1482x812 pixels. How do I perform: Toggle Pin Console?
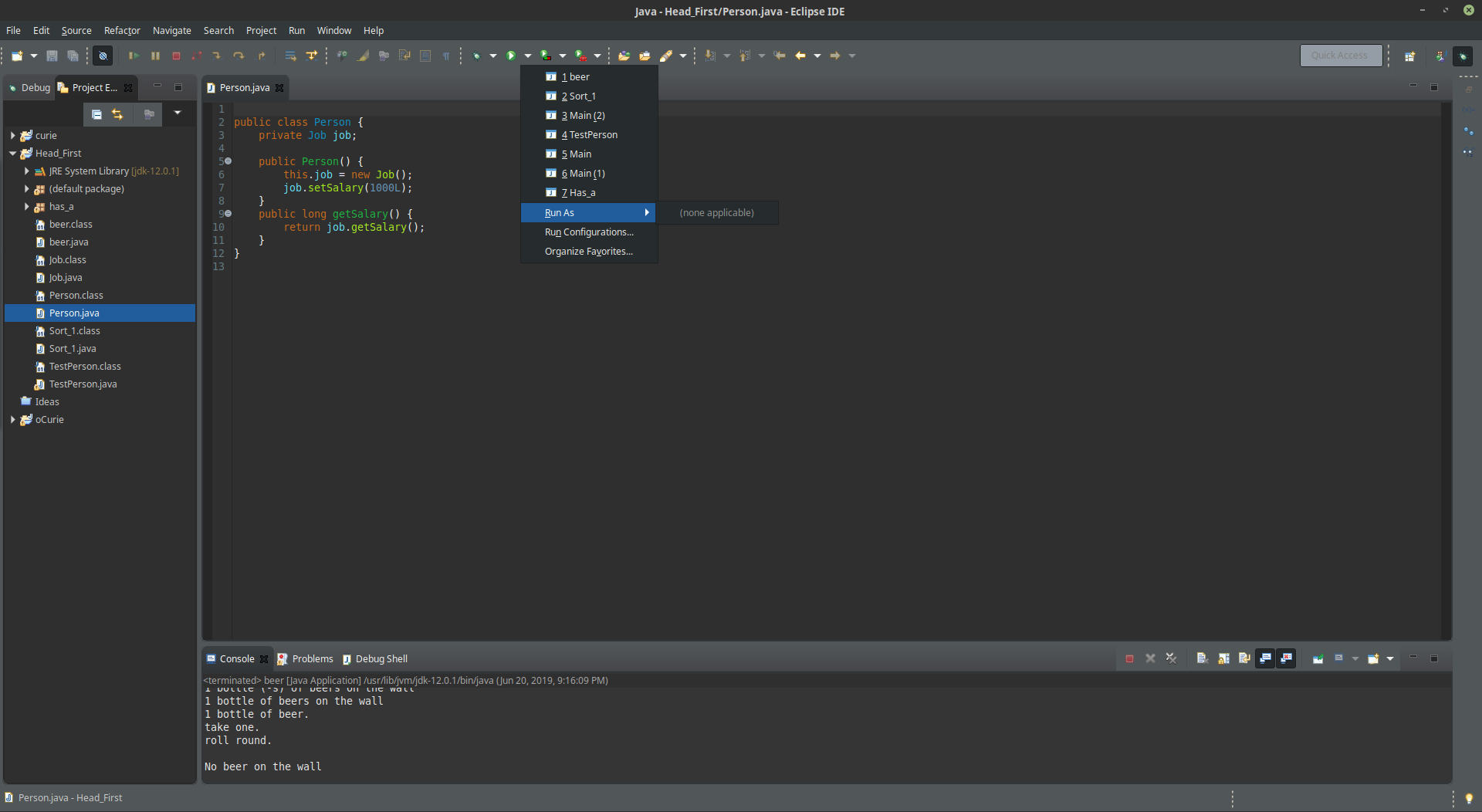tap(1318, 658)
